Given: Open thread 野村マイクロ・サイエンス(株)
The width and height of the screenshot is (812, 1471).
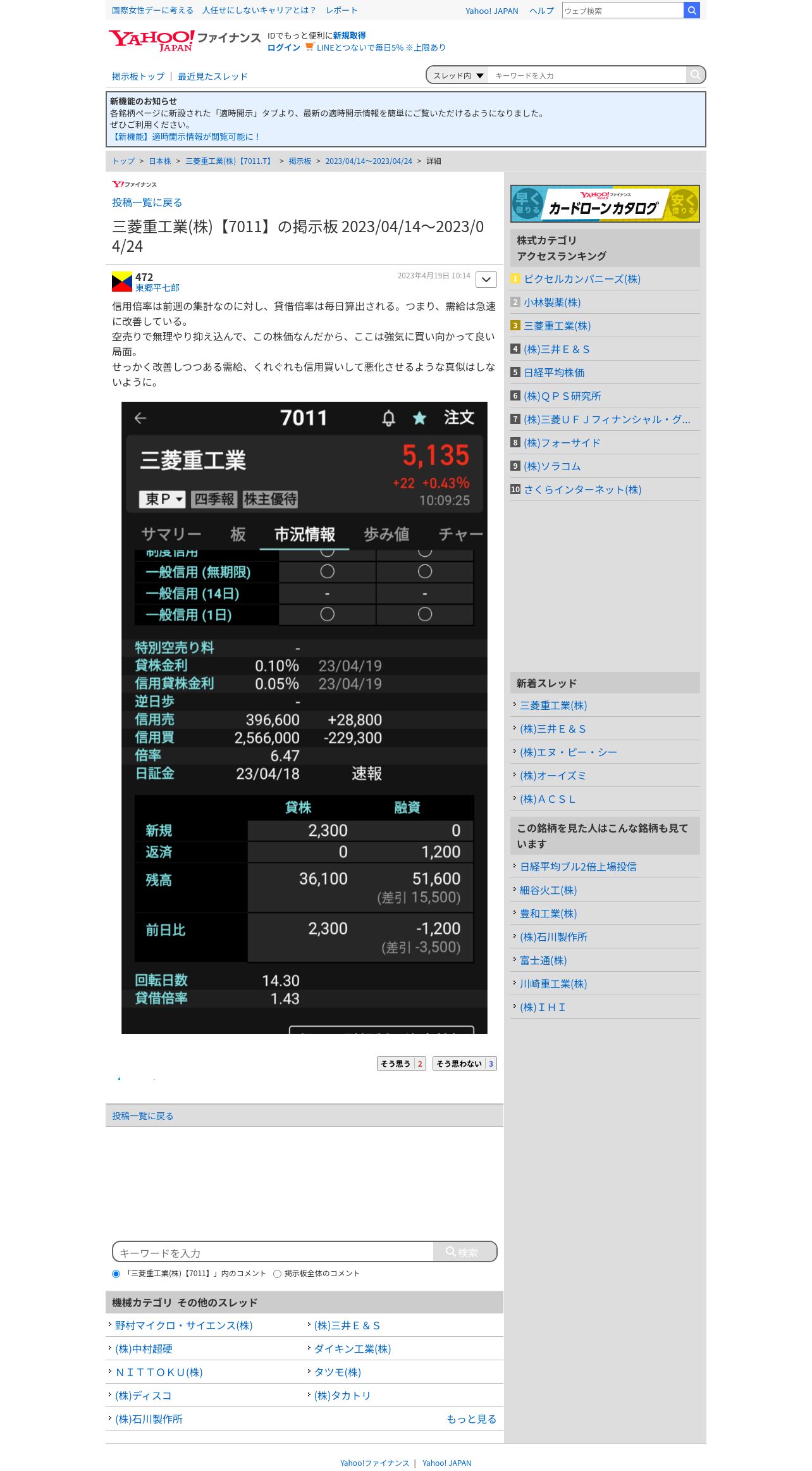Looking at the screenshot, I should (x=184, y=1325).
